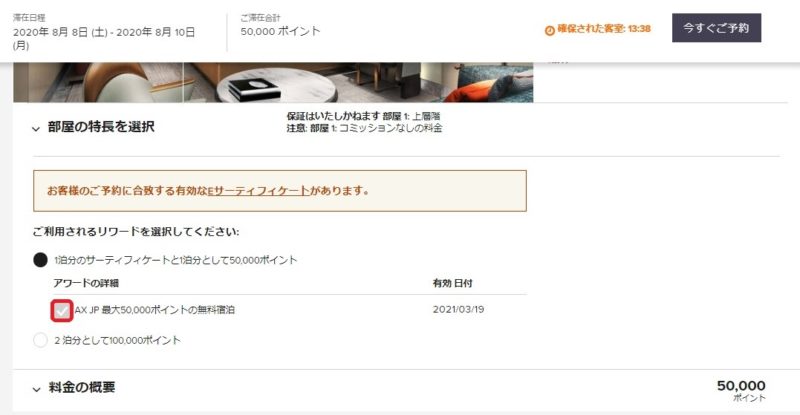Click the certificate notice banner
The image size is (800, 415).
[280, 191]
